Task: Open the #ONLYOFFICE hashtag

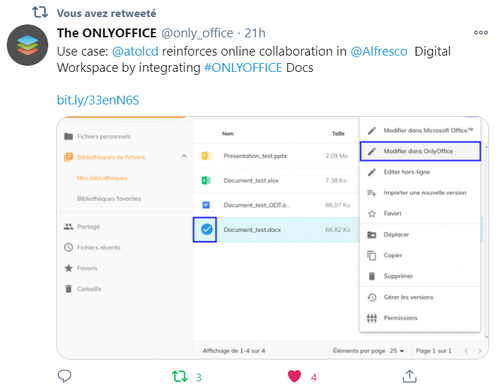Action: pyautogui.click(x=243, y=68)
